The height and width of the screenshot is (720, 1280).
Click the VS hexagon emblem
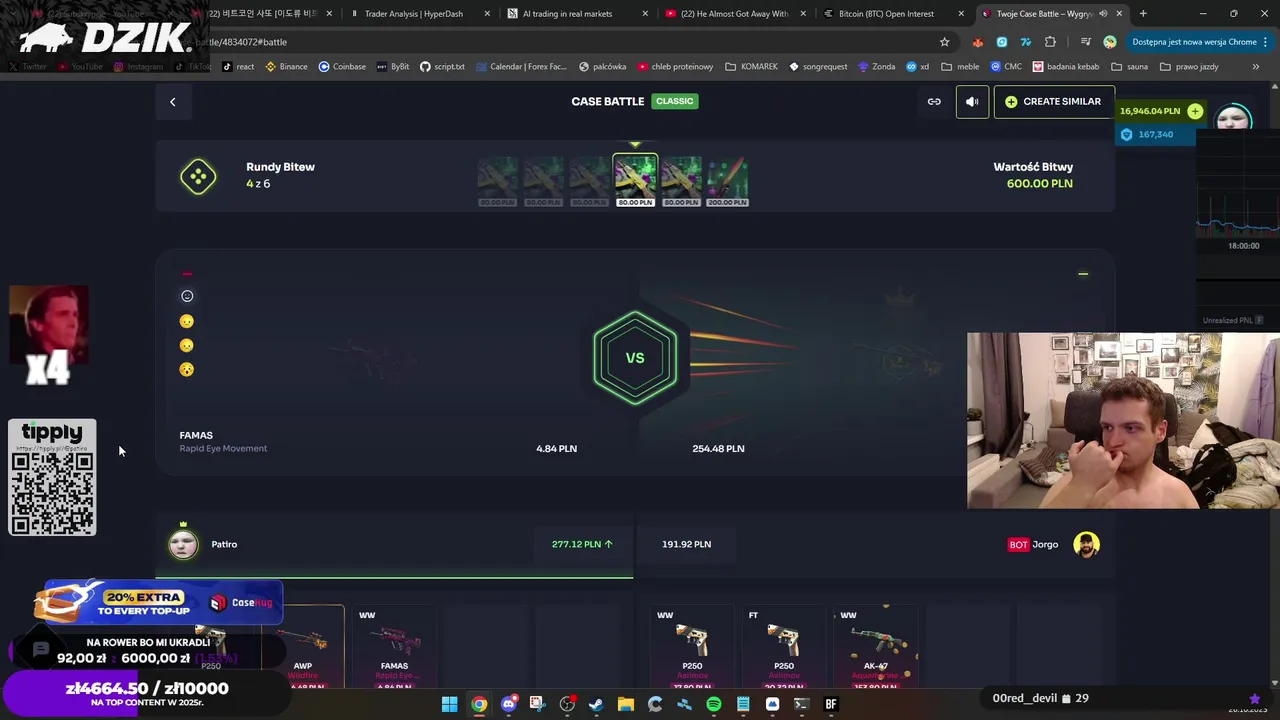click(x=635, y=358)
